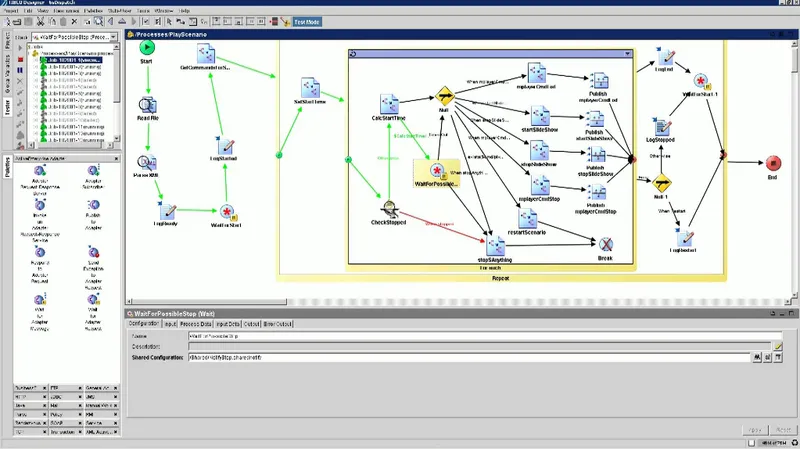Click the Cut toolbar icon
This screenshot has height=449, width=800.
pyautogui.click(x=40, y=21)
